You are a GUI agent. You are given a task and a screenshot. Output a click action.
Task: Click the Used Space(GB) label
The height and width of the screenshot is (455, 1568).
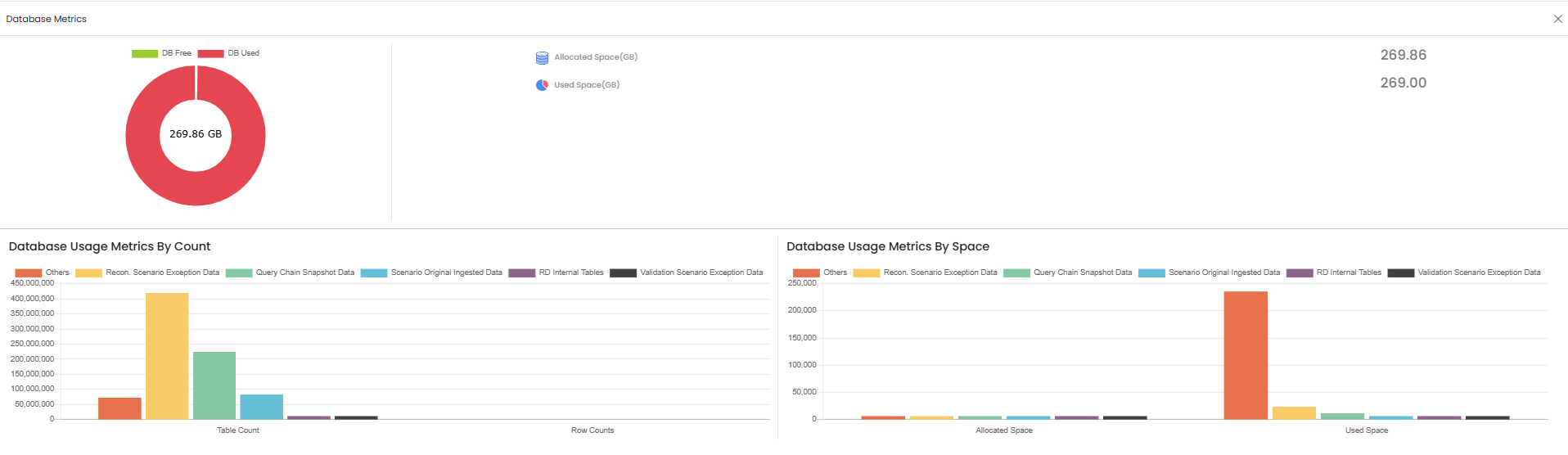pos(587,85)
